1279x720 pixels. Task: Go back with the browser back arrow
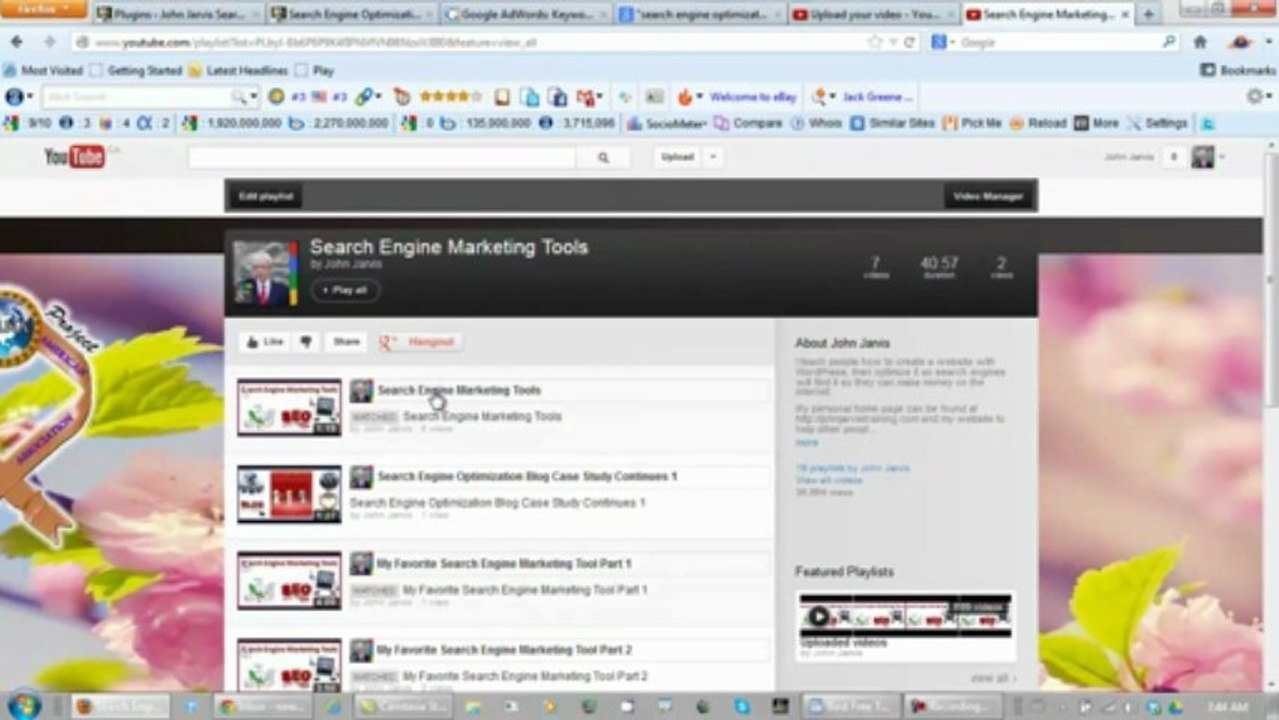tap(19, 42)
